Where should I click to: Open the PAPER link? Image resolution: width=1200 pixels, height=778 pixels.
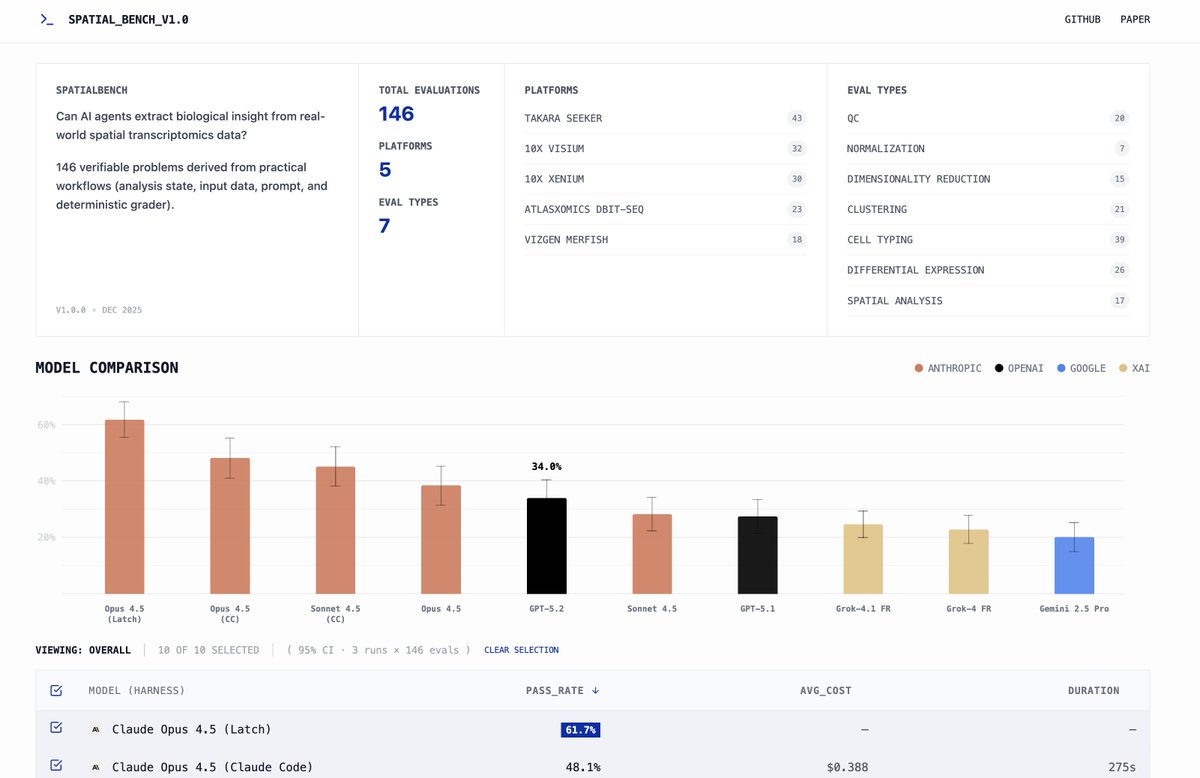coord(1135,20)
